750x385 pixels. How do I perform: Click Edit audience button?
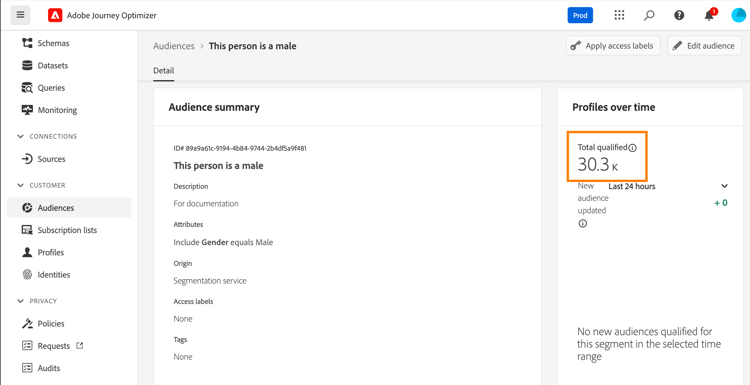tap(705, 46)
